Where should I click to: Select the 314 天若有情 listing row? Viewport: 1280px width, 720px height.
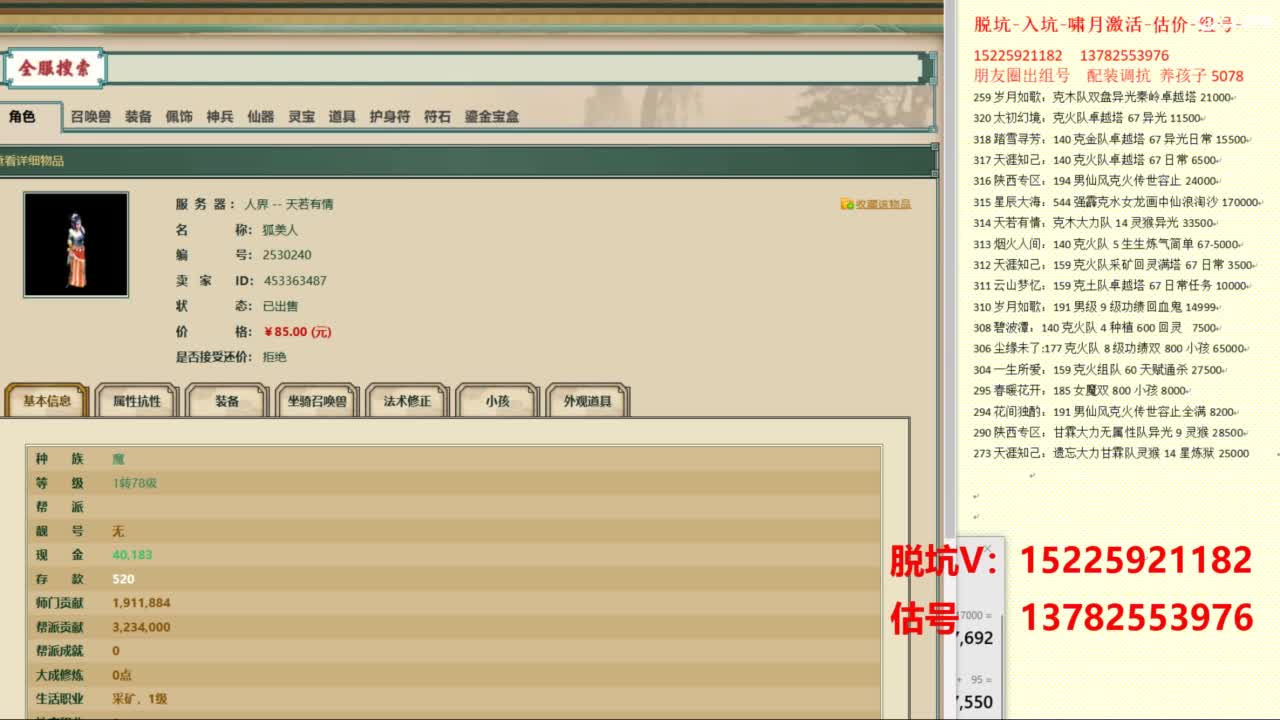[1095, 223]
